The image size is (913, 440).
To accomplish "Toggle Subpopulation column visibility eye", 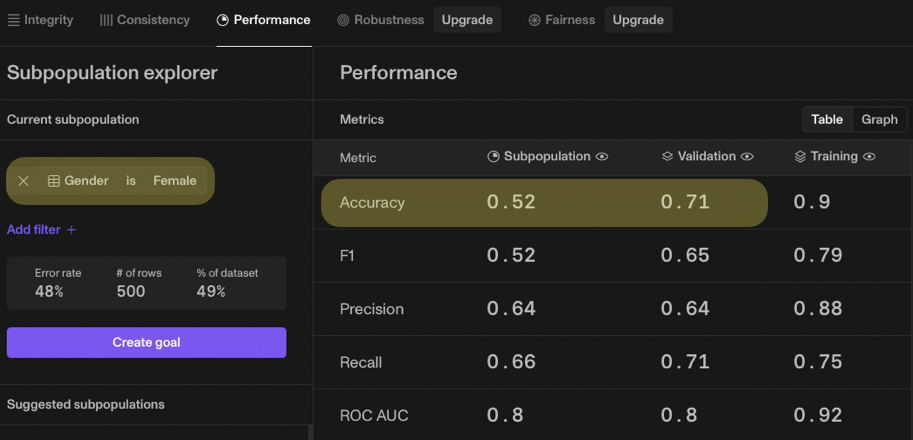I will coord(602,157).
